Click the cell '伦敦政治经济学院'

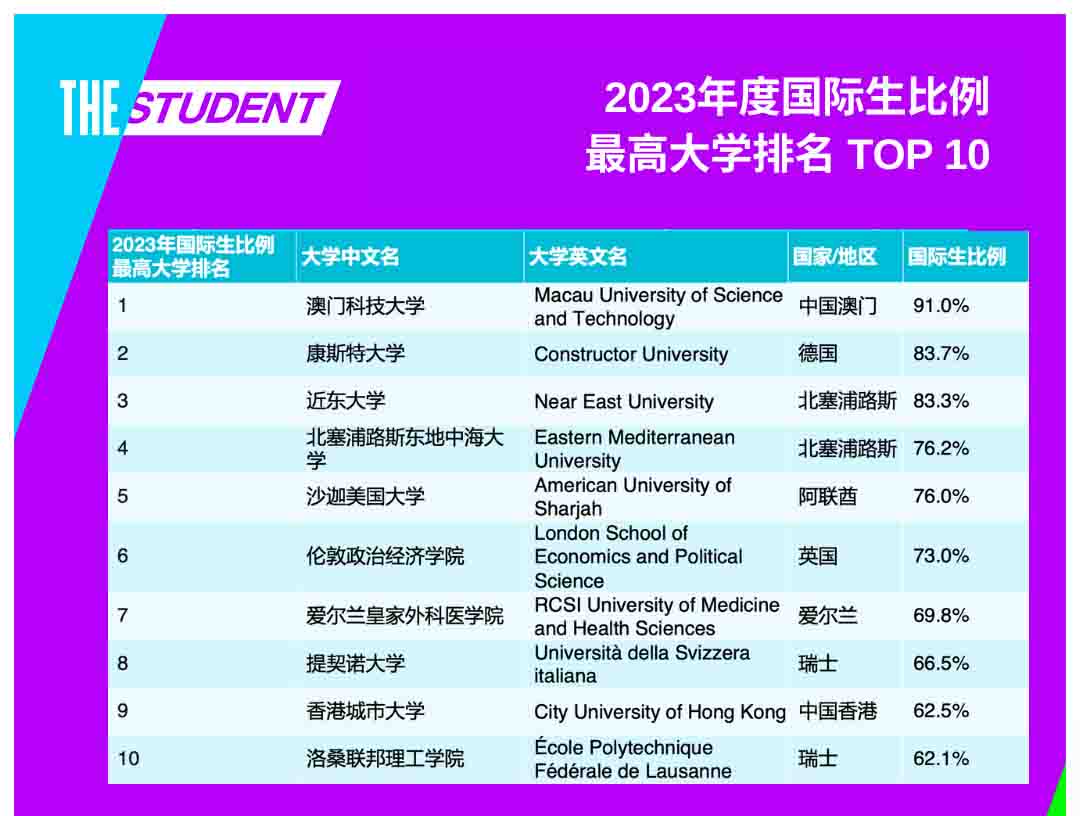[385, 556]
